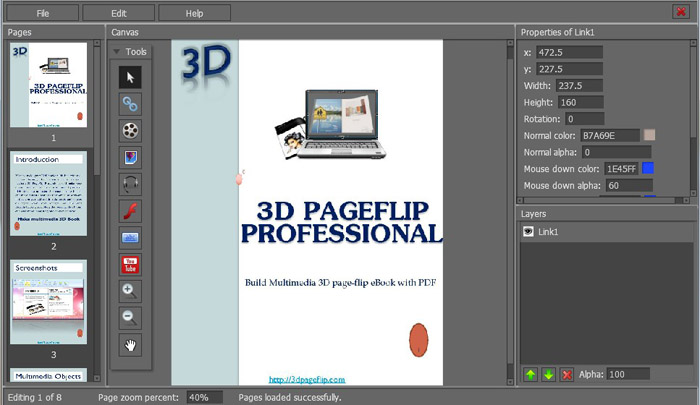Select the YouTube video tool
700x405 pixels.
130,265
